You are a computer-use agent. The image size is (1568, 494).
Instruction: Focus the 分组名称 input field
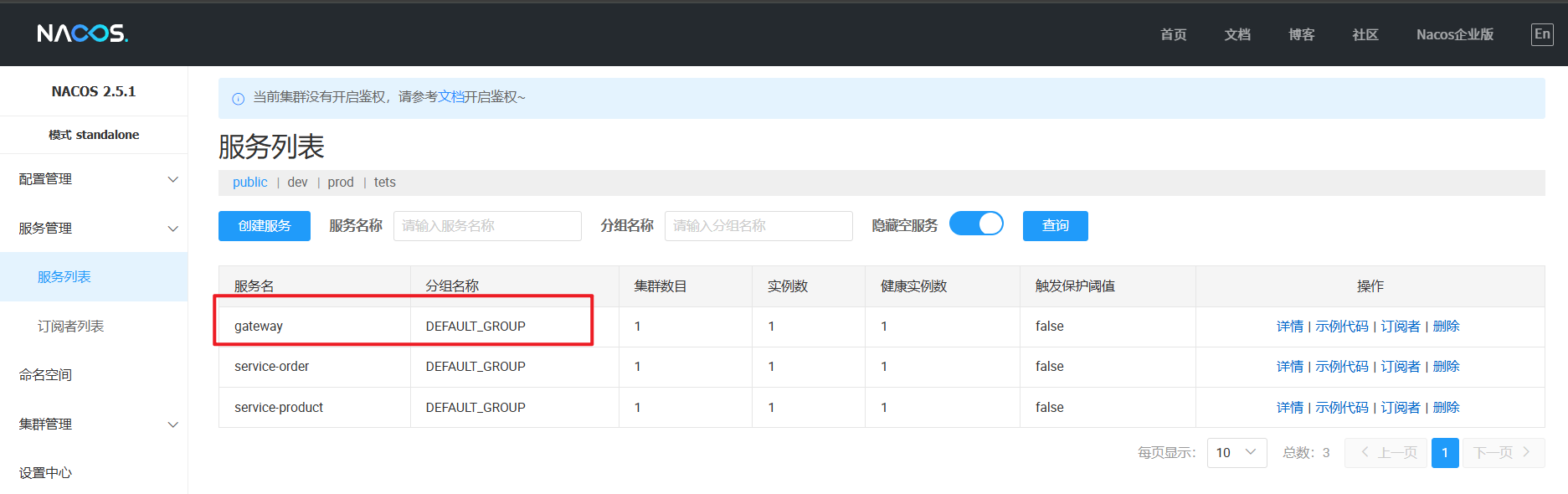point(758,226)
